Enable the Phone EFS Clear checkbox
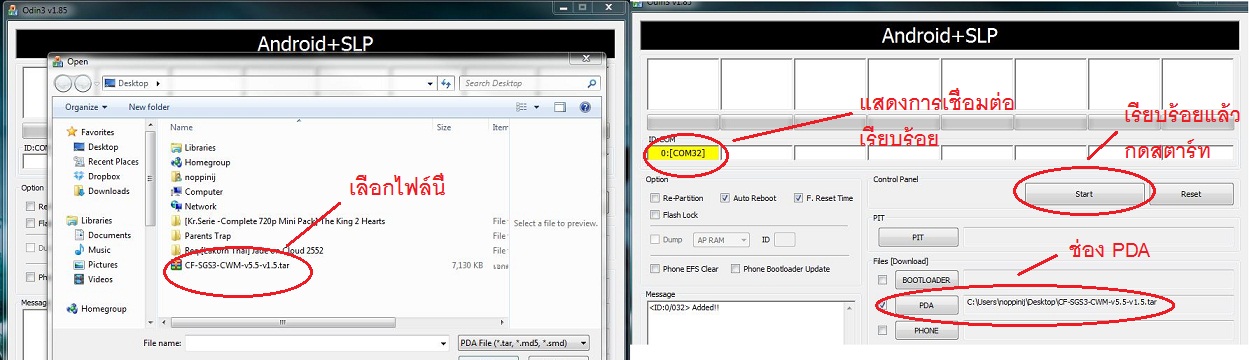 click(654, 269)
